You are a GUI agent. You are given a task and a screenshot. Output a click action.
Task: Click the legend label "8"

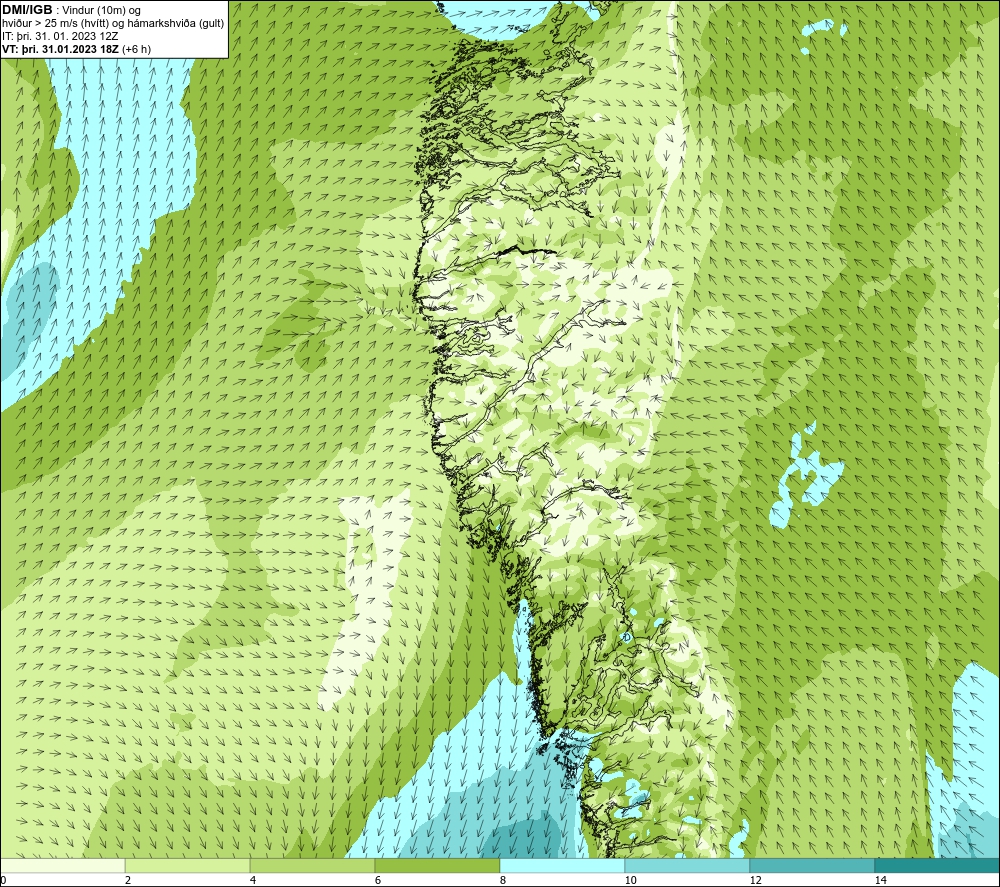tap(503, 880)
